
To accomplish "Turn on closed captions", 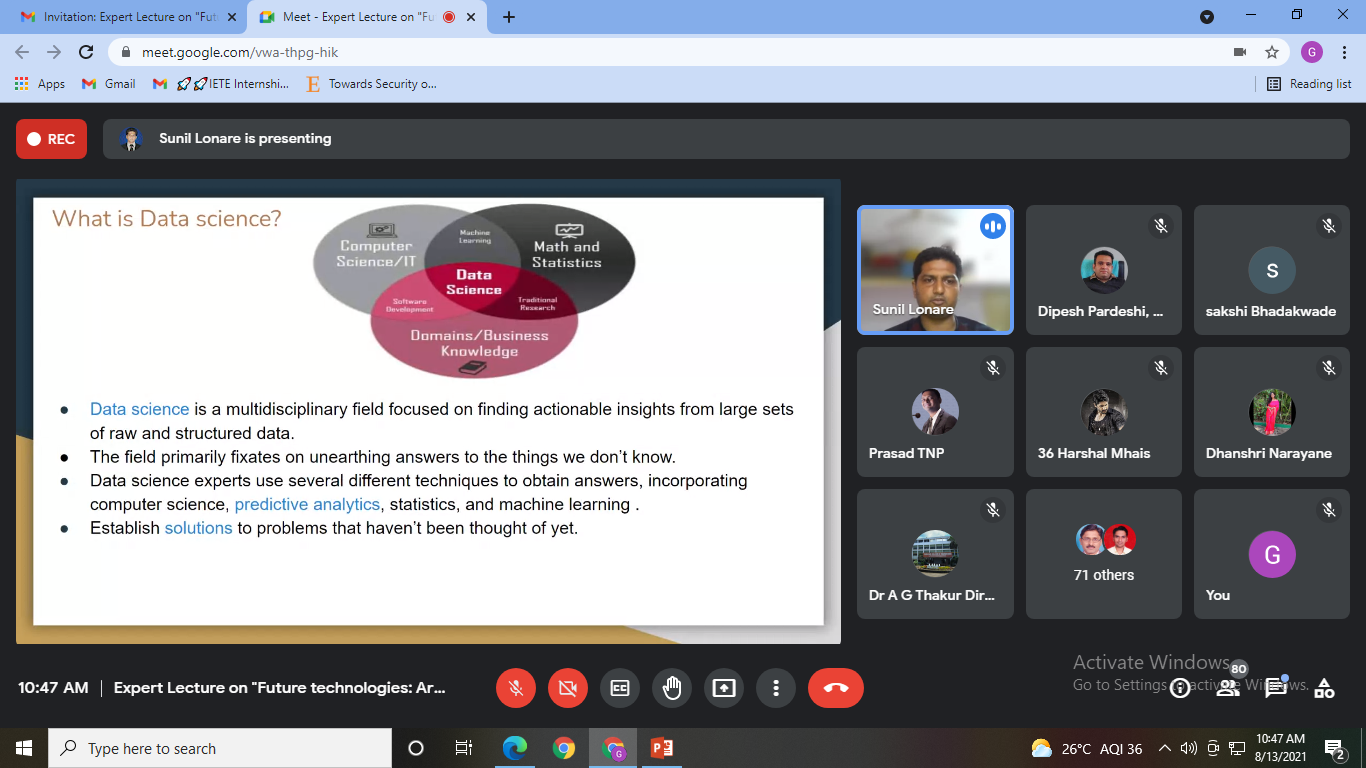I will point(620,688).
